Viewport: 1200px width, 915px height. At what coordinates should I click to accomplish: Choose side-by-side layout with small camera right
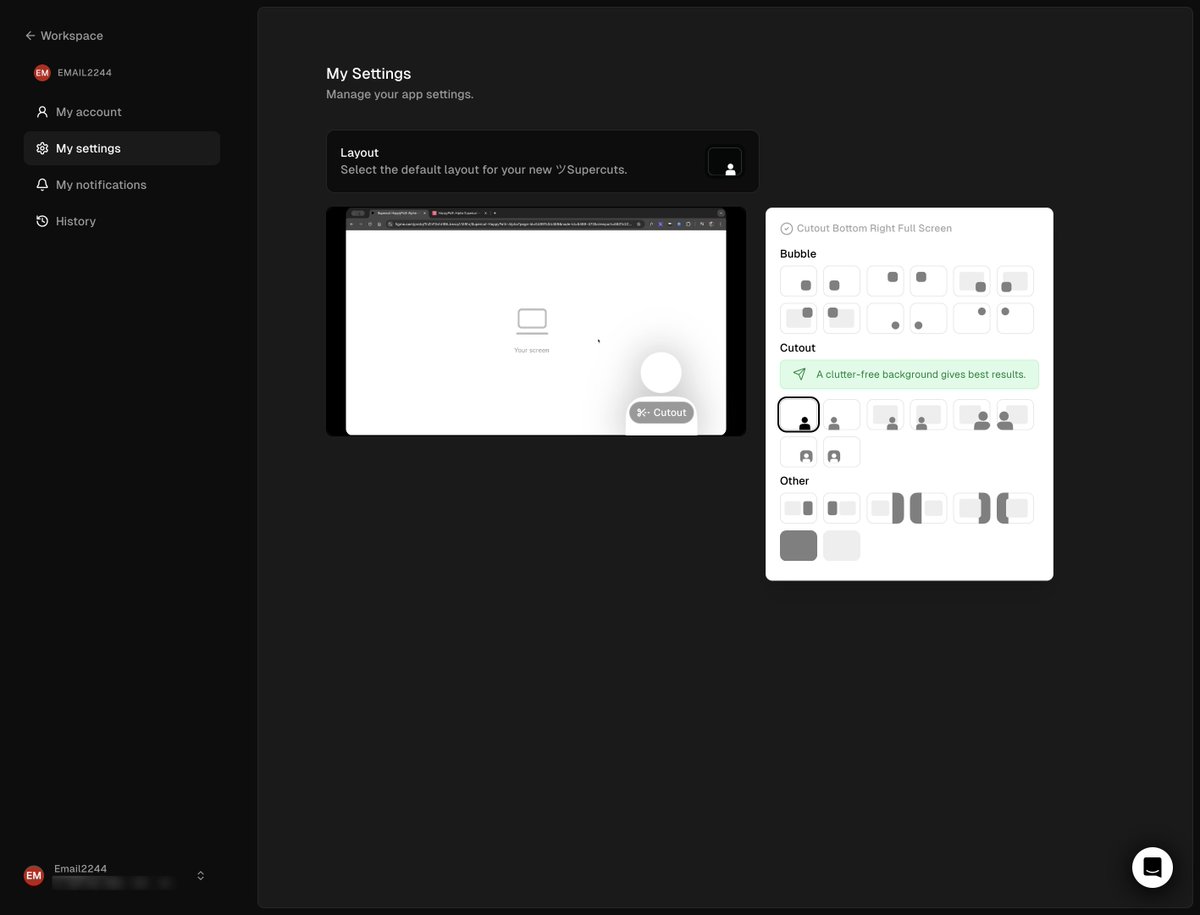pyautogui.click(x=798, y=508)
